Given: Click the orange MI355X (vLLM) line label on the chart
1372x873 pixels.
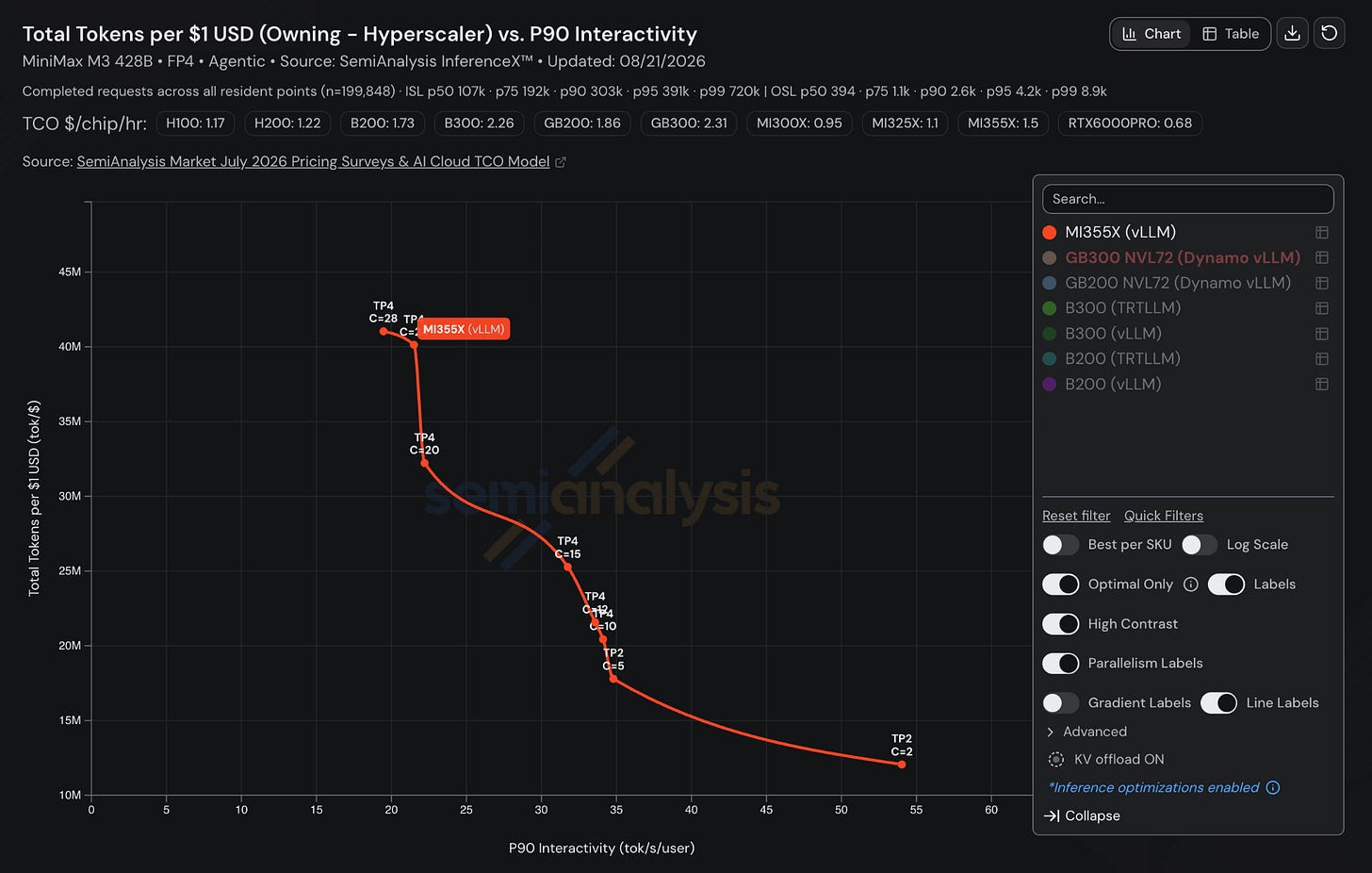Looking at the screenshot, I should [x=464, y=329].
